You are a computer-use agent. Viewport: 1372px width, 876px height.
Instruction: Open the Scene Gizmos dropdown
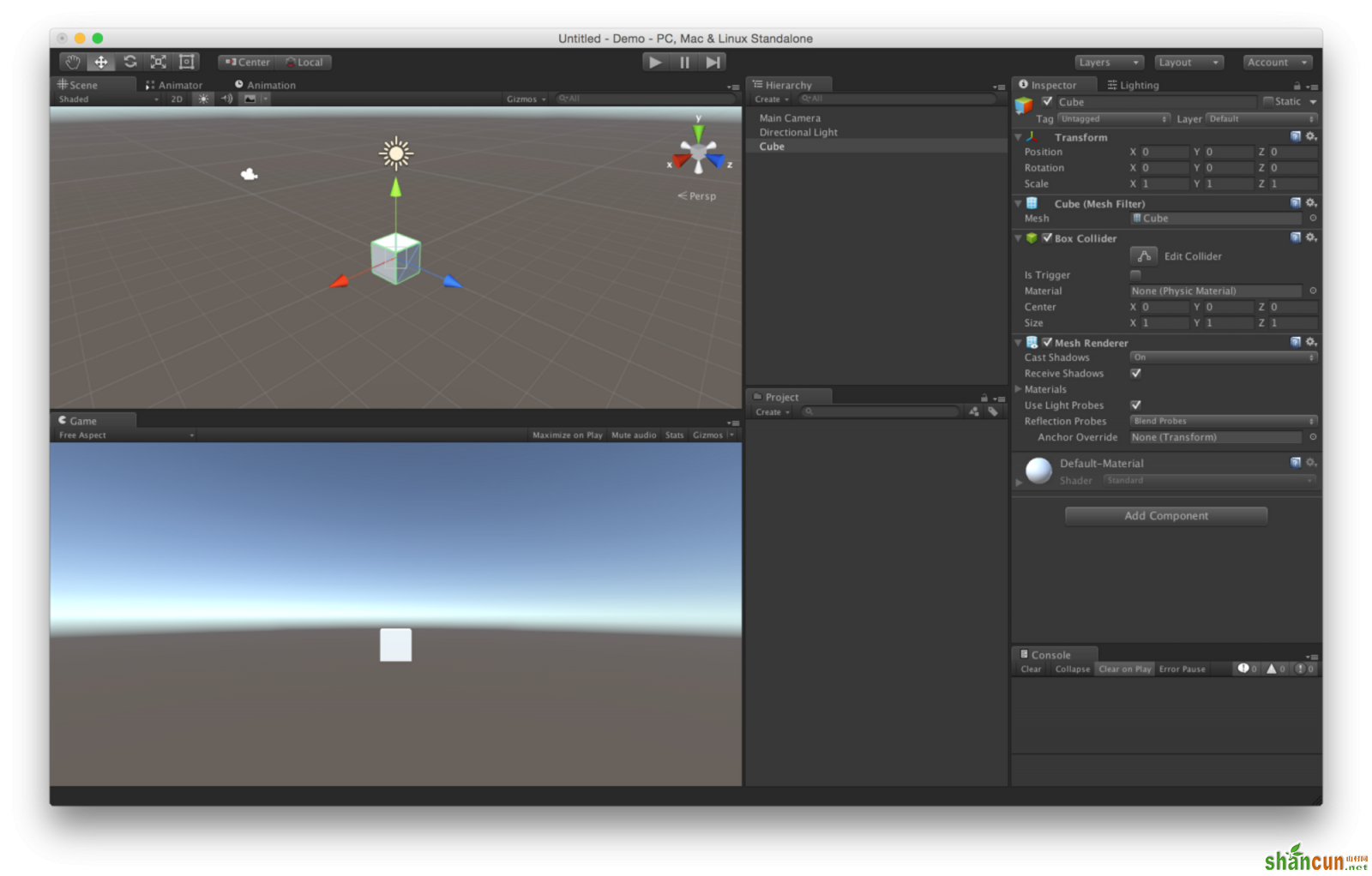click(526, 99)
